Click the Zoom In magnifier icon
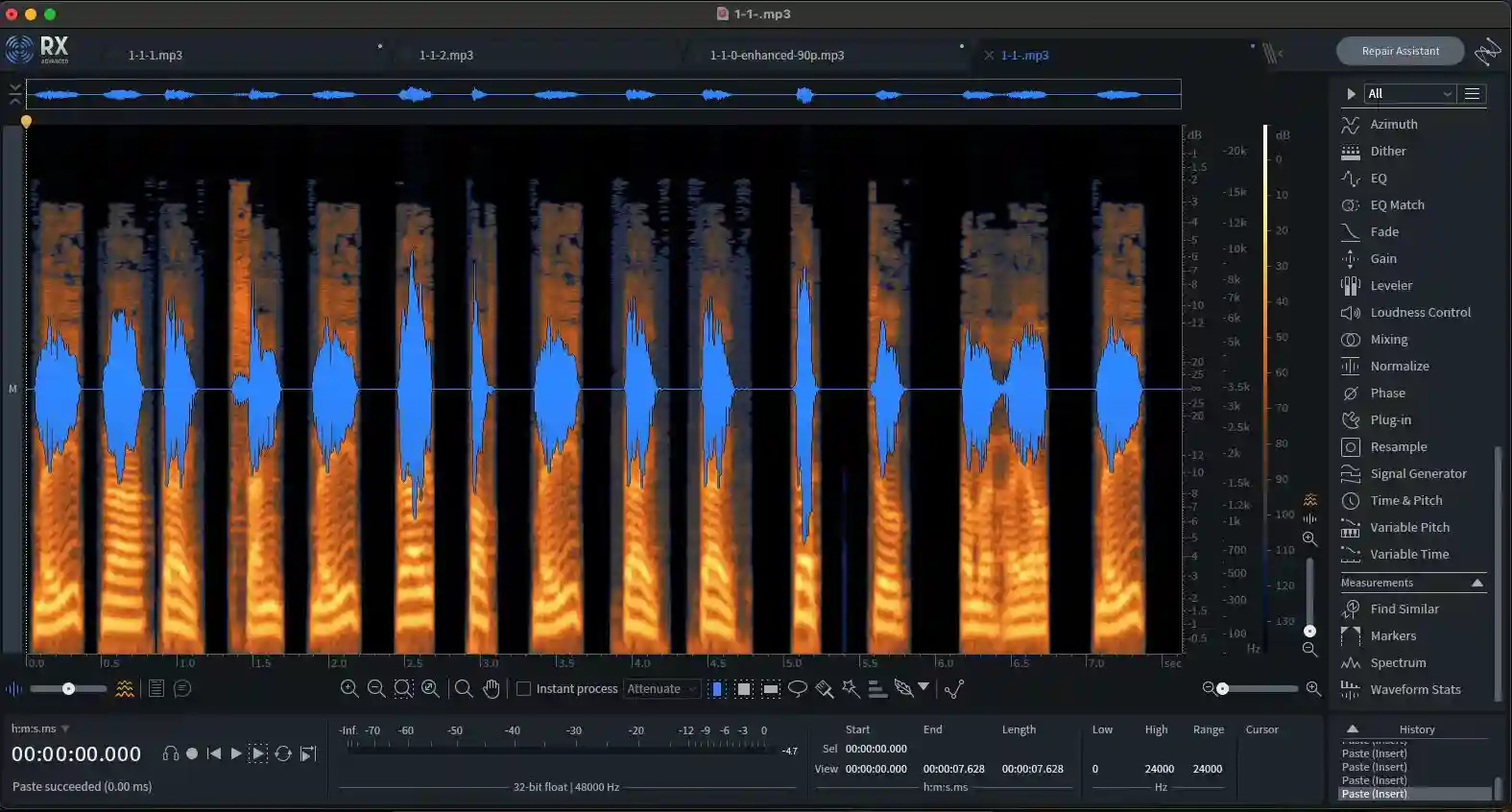1512x812 pixels. coord(349,688)
